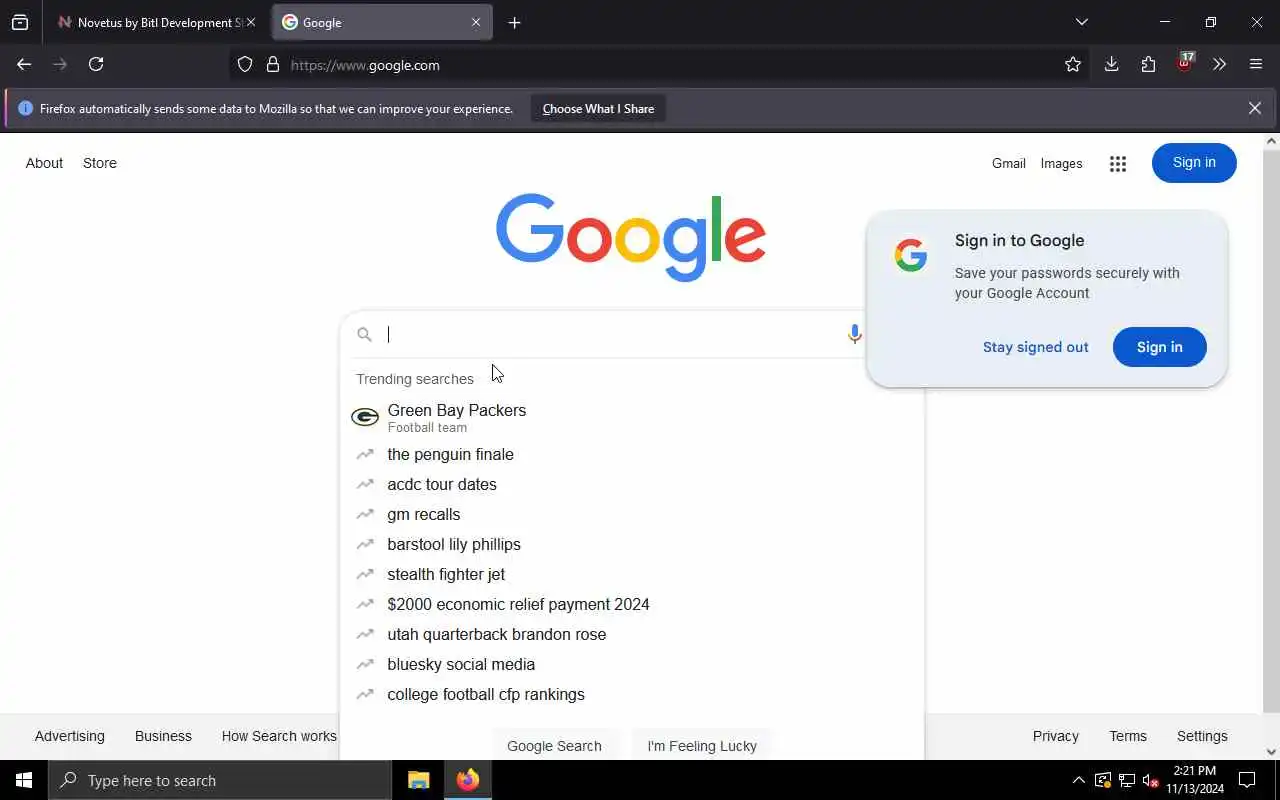The image size is (1280, 800).
Task: Switch to the Novetus by Bitl tab
Action: click(x=150, y=22)
